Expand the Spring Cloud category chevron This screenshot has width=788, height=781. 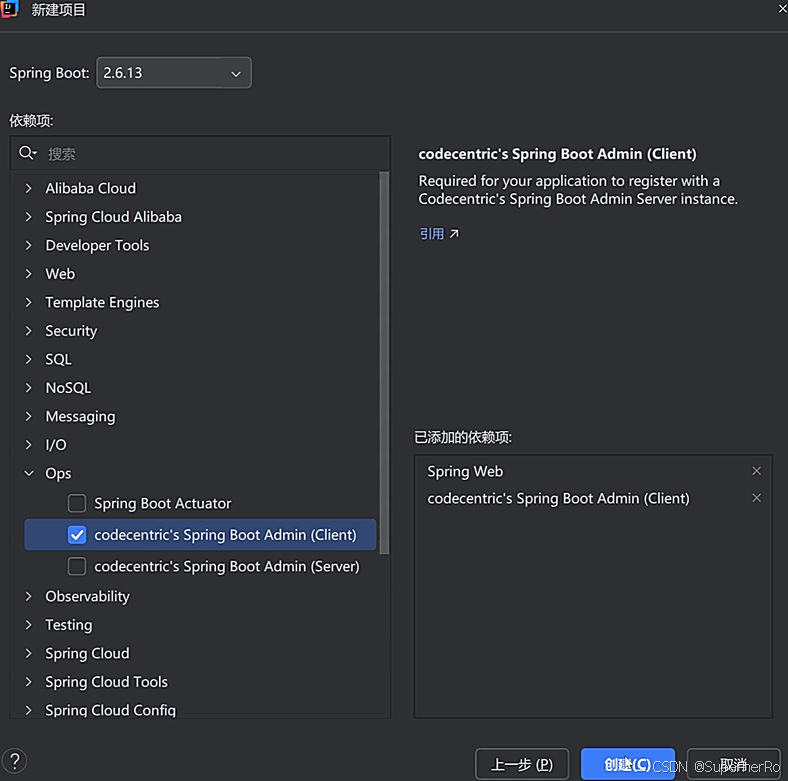point(29,653)
